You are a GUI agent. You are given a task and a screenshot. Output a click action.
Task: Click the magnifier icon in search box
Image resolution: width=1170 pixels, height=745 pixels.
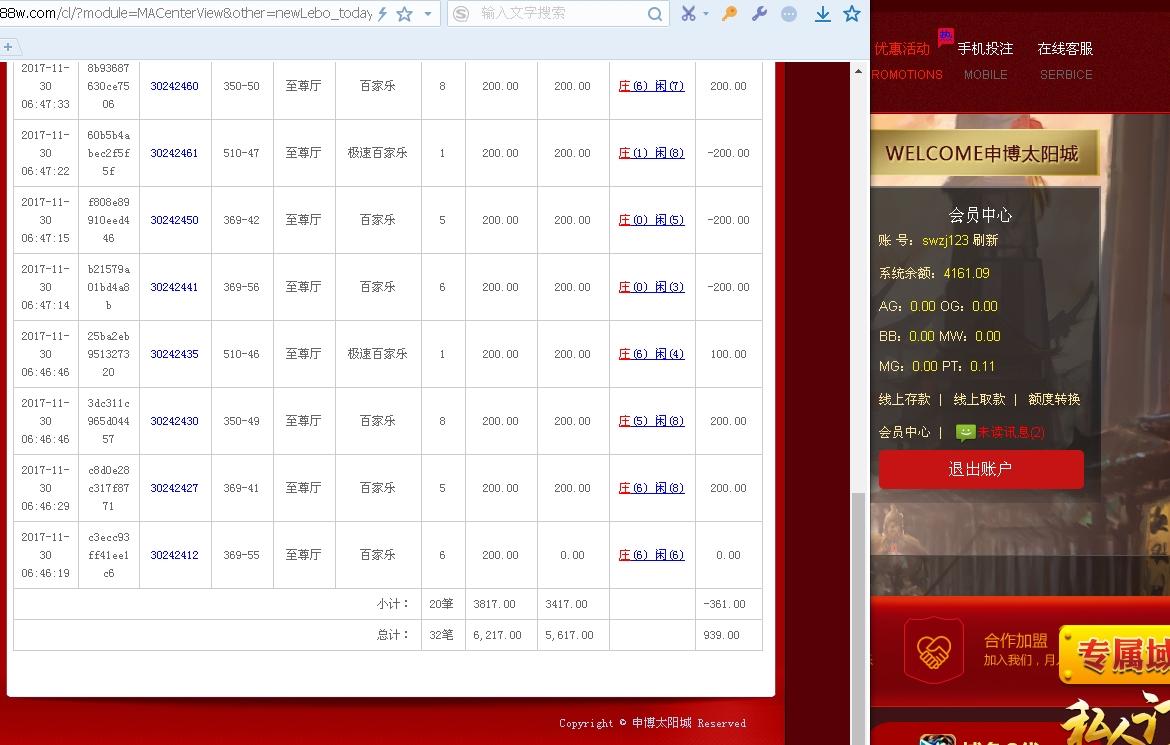(x=655, y=14)
